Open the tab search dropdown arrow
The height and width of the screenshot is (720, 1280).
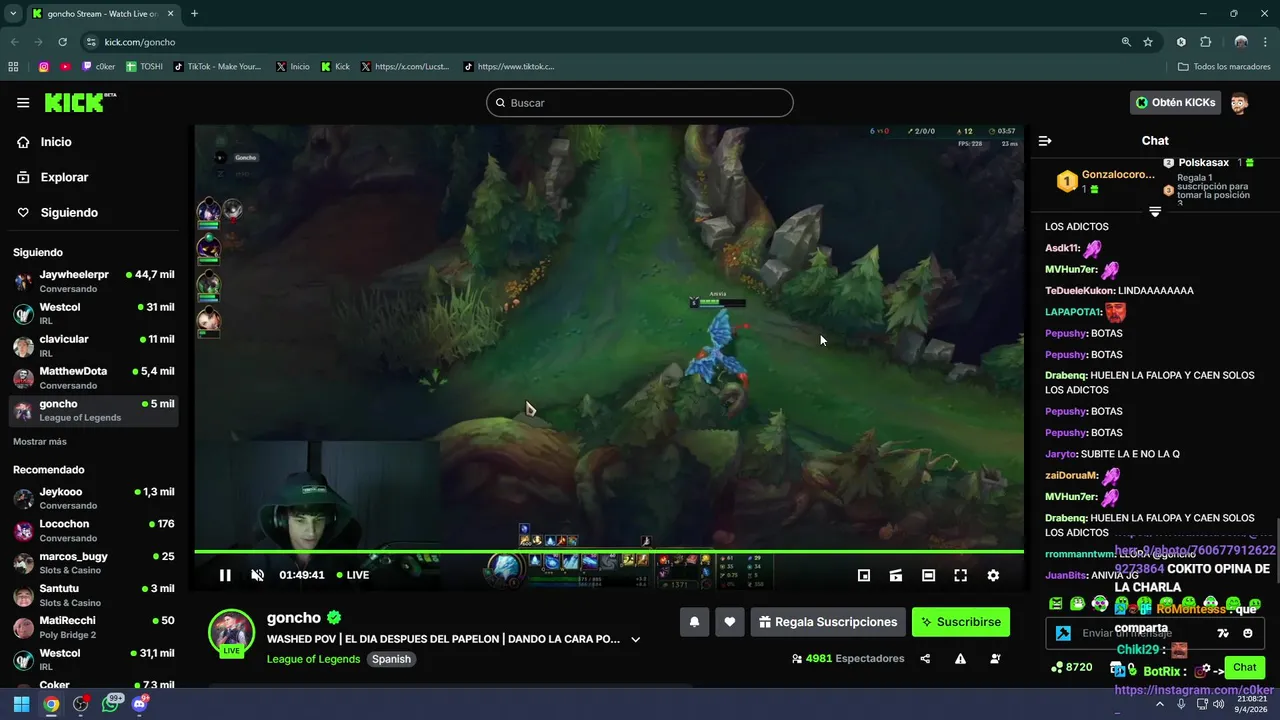pyautogui.click(x=14, y=14)
